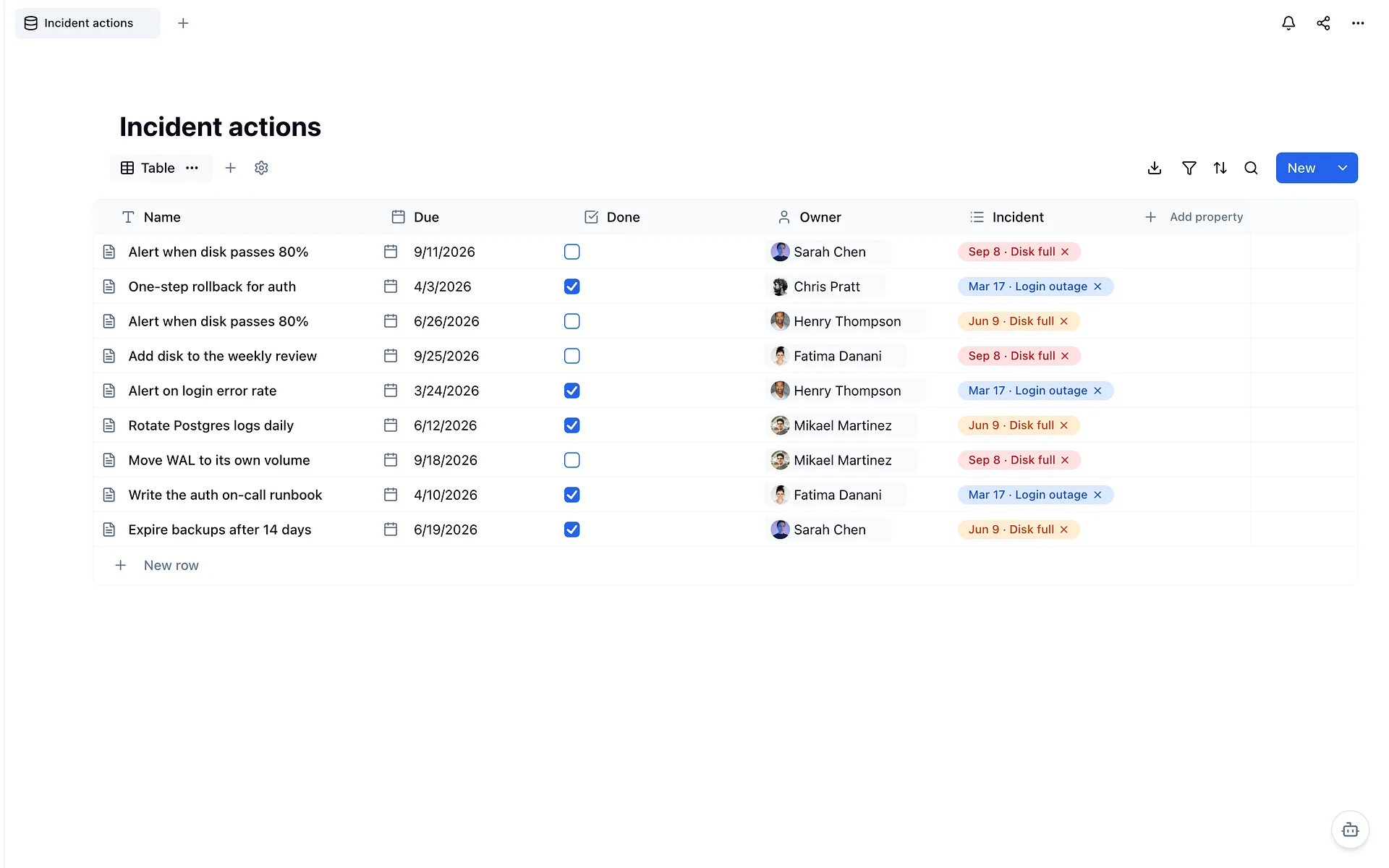Screen dimensions: 1389x868
Task: Switch to the Table view tab
Action: [148, 168]
